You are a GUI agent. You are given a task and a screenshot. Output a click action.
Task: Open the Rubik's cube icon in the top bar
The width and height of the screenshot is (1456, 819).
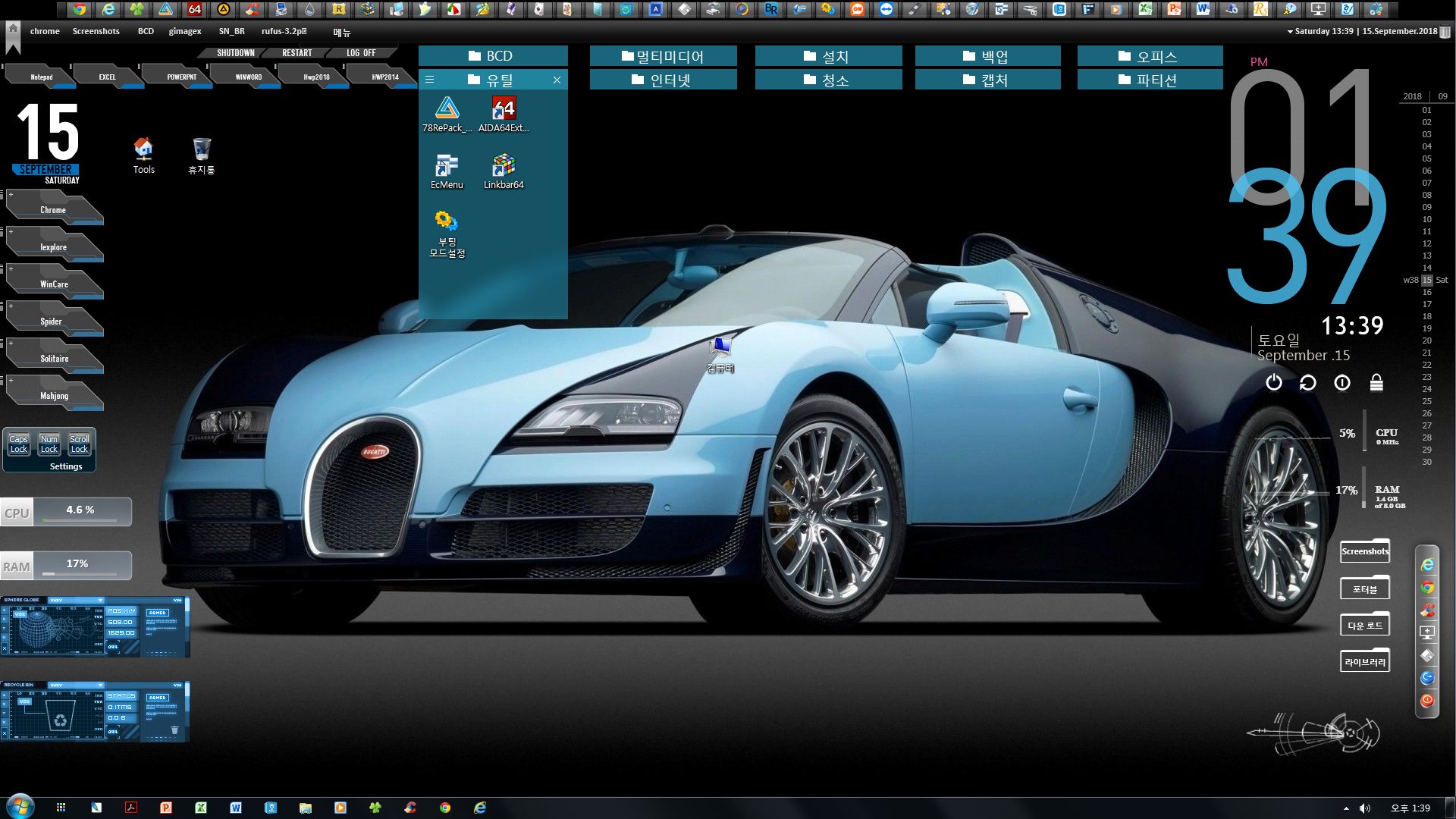point(368,10)
